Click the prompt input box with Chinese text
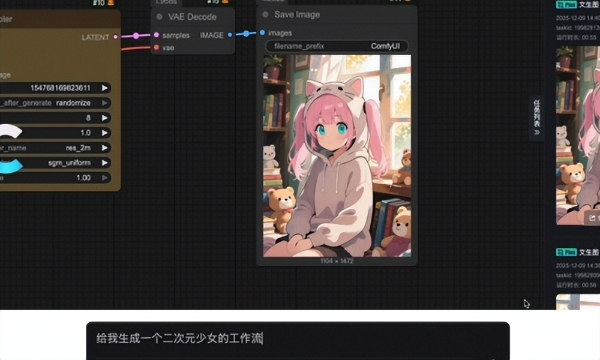Screen dimensions: 600x360 click(298, 340)
